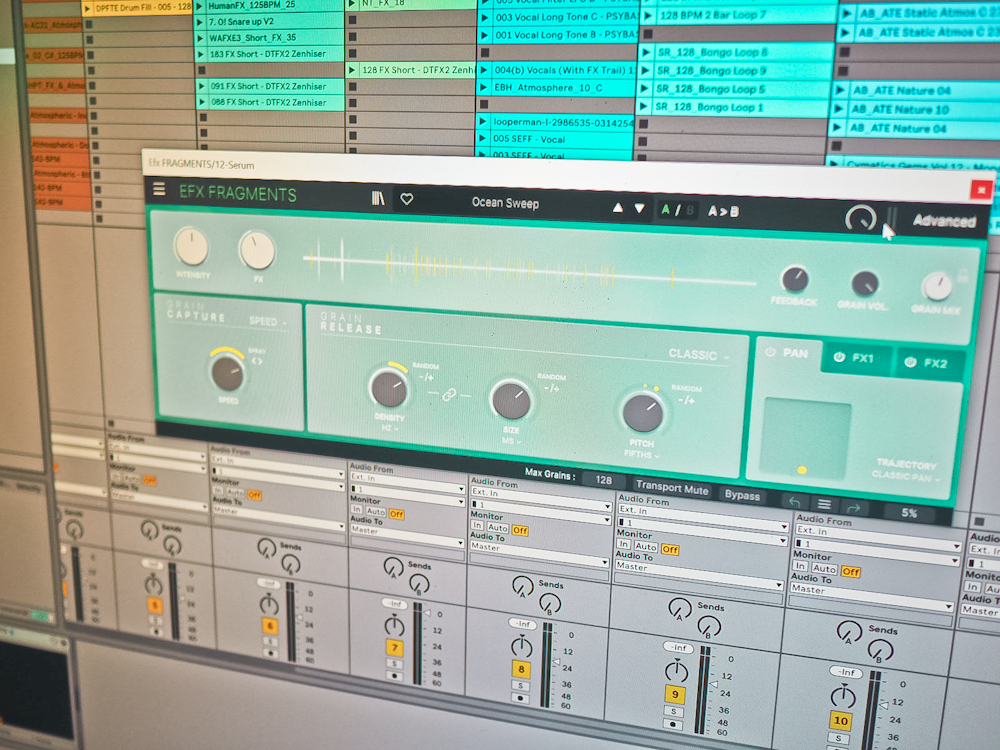Toggle track 9 activator button
Screen dimensions: 1000x750
pyautogui.click(x=675, y=694)
